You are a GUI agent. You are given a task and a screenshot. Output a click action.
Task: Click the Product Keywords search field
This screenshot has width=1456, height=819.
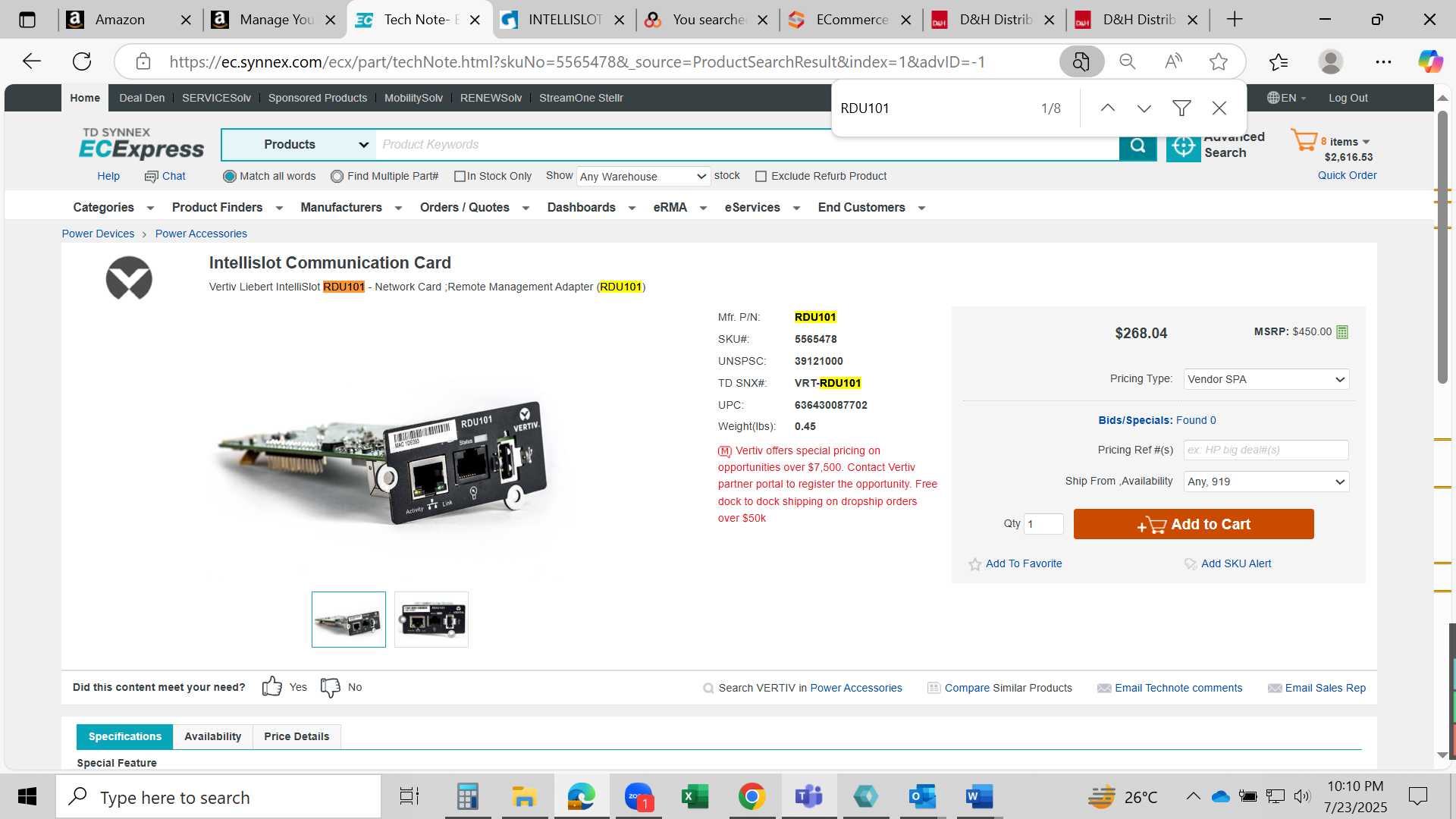point(747,145)
